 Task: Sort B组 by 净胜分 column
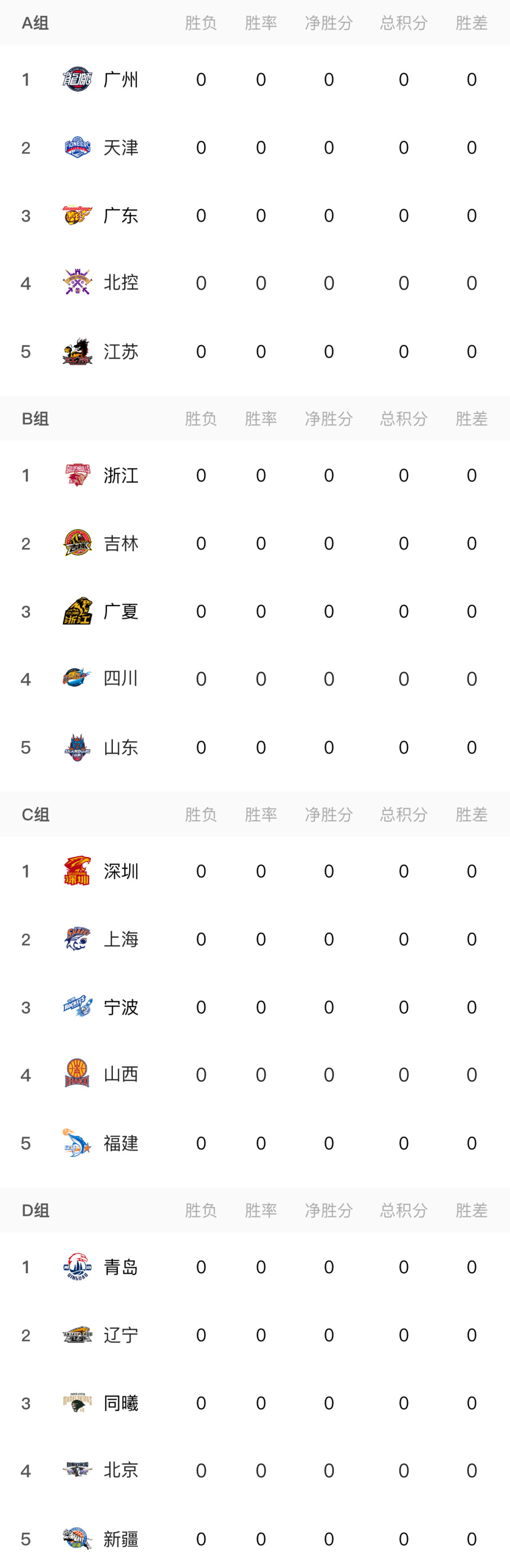329,419
